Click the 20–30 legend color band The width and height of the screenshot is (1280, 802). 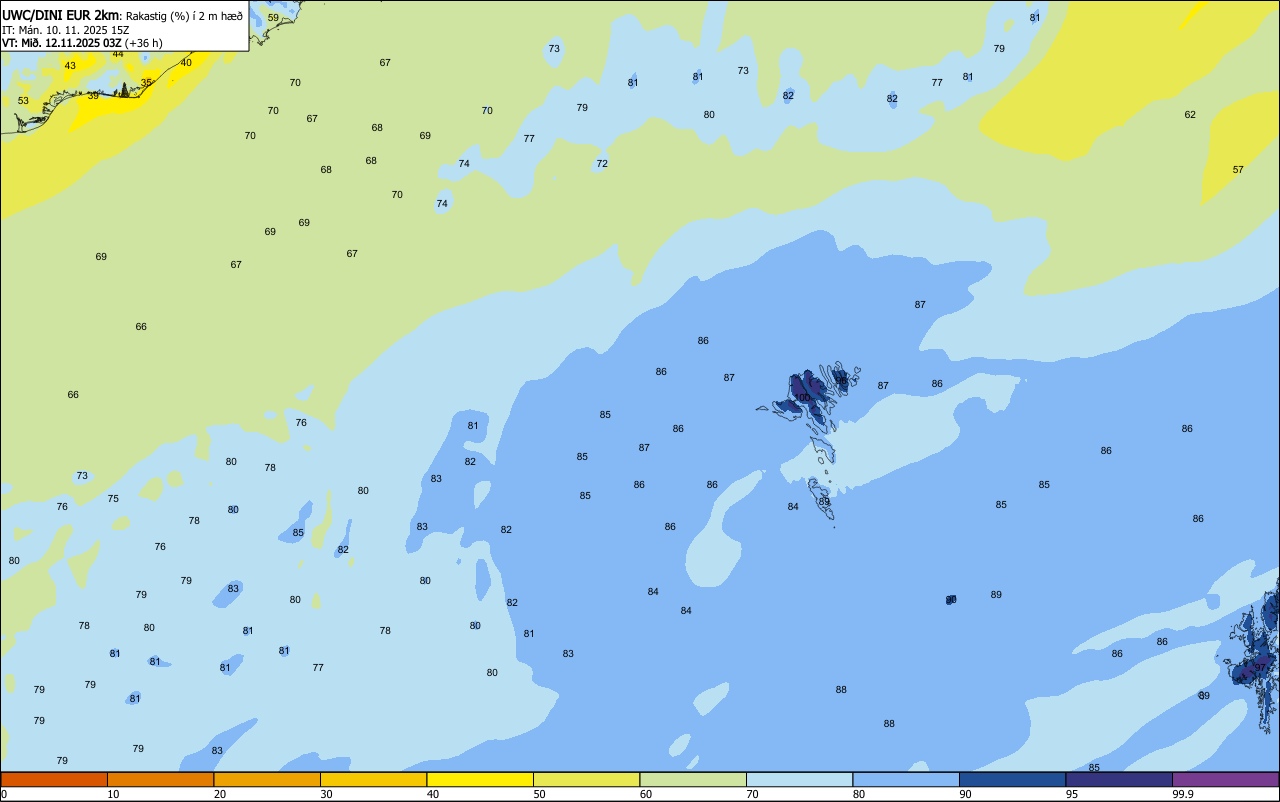pos(267,779)
